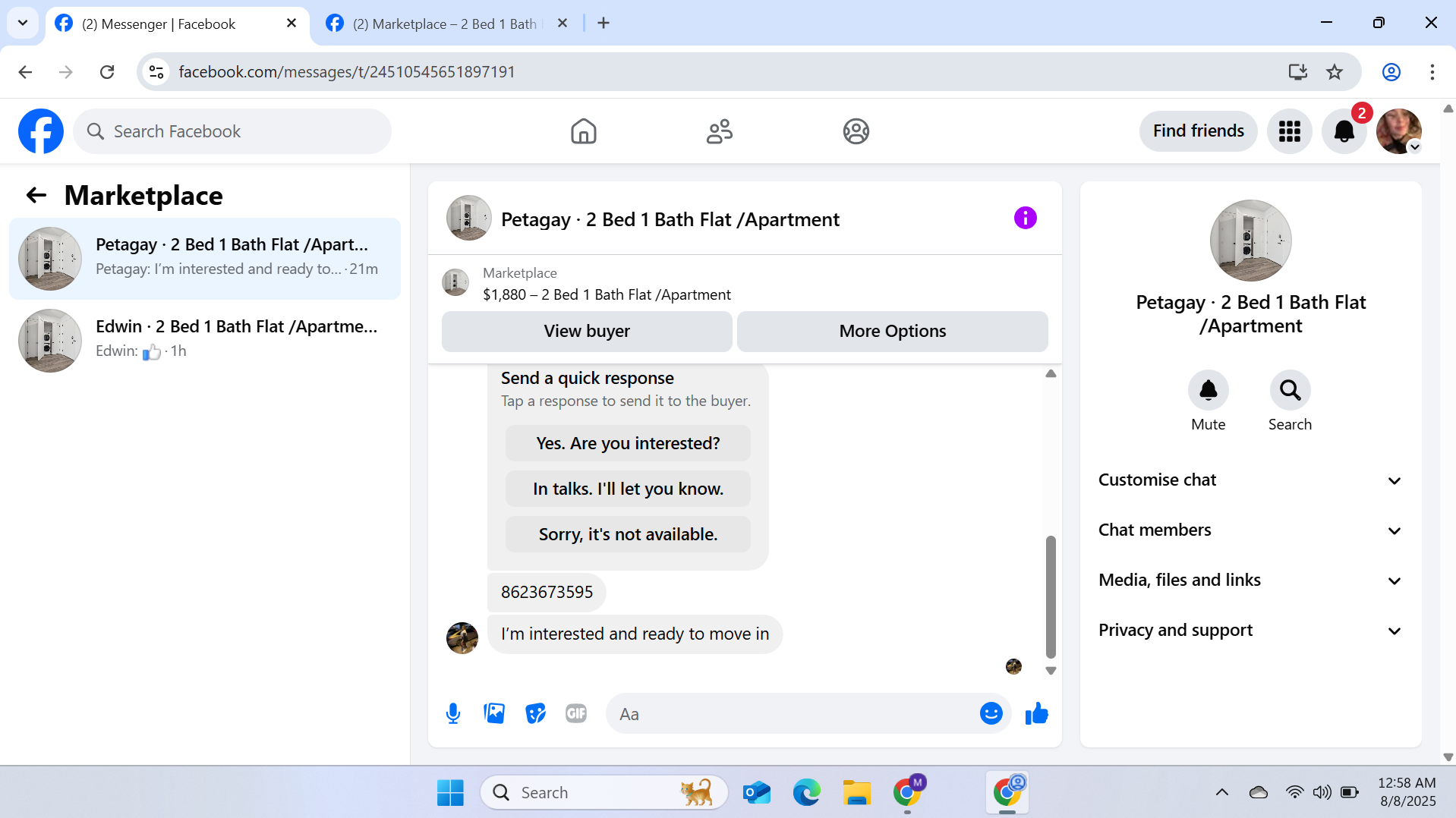1456x818 pixels.
Task: Open the account profile picture menu
Action: point(1398,131)
